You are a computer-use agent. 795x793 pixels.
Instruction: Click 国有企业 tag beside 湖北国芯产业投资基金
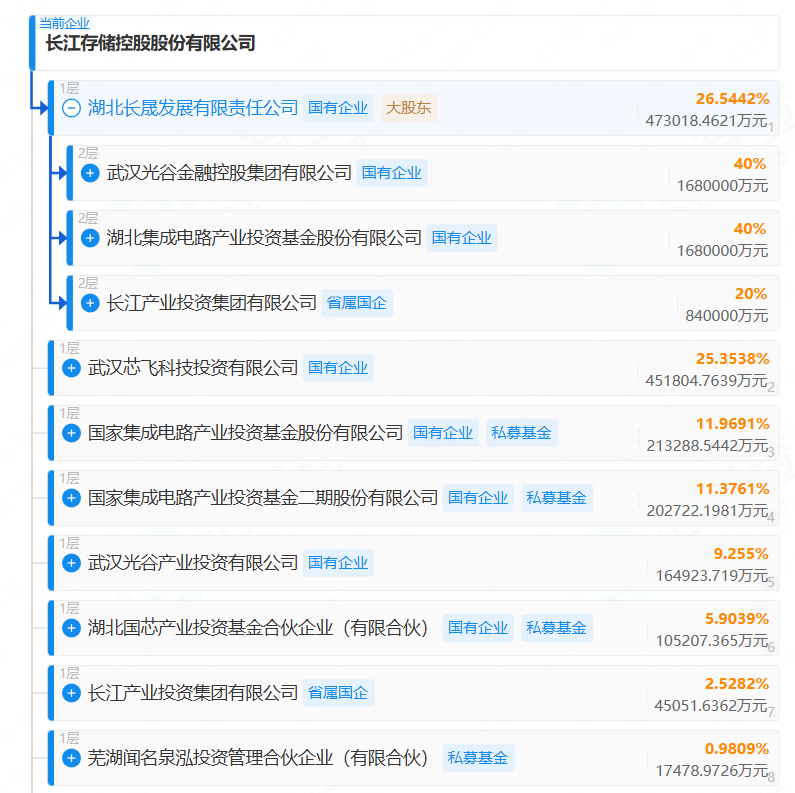pos(478,628)
